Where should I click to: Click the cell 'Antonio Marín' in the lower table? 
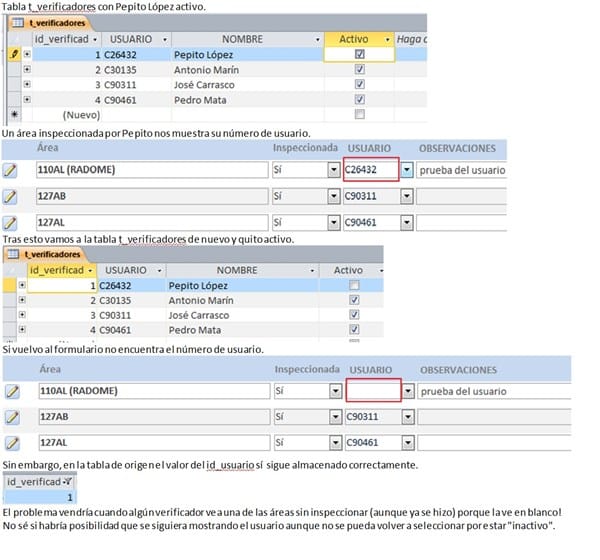pyautogui.click(x=242, y=300)
